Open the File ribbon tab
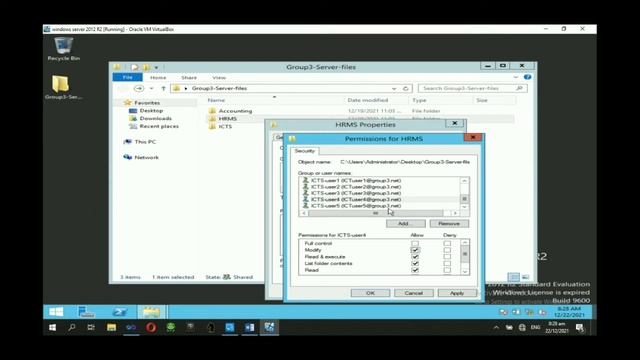The height and width of the screenshot is (360, 640). [x=128, y=77]
